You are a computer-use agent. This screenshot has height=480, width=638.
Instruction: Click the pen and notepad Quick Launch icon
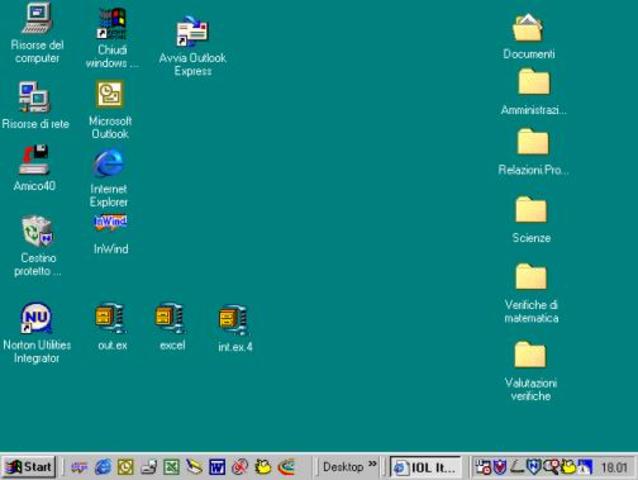[x=194, y=467]
